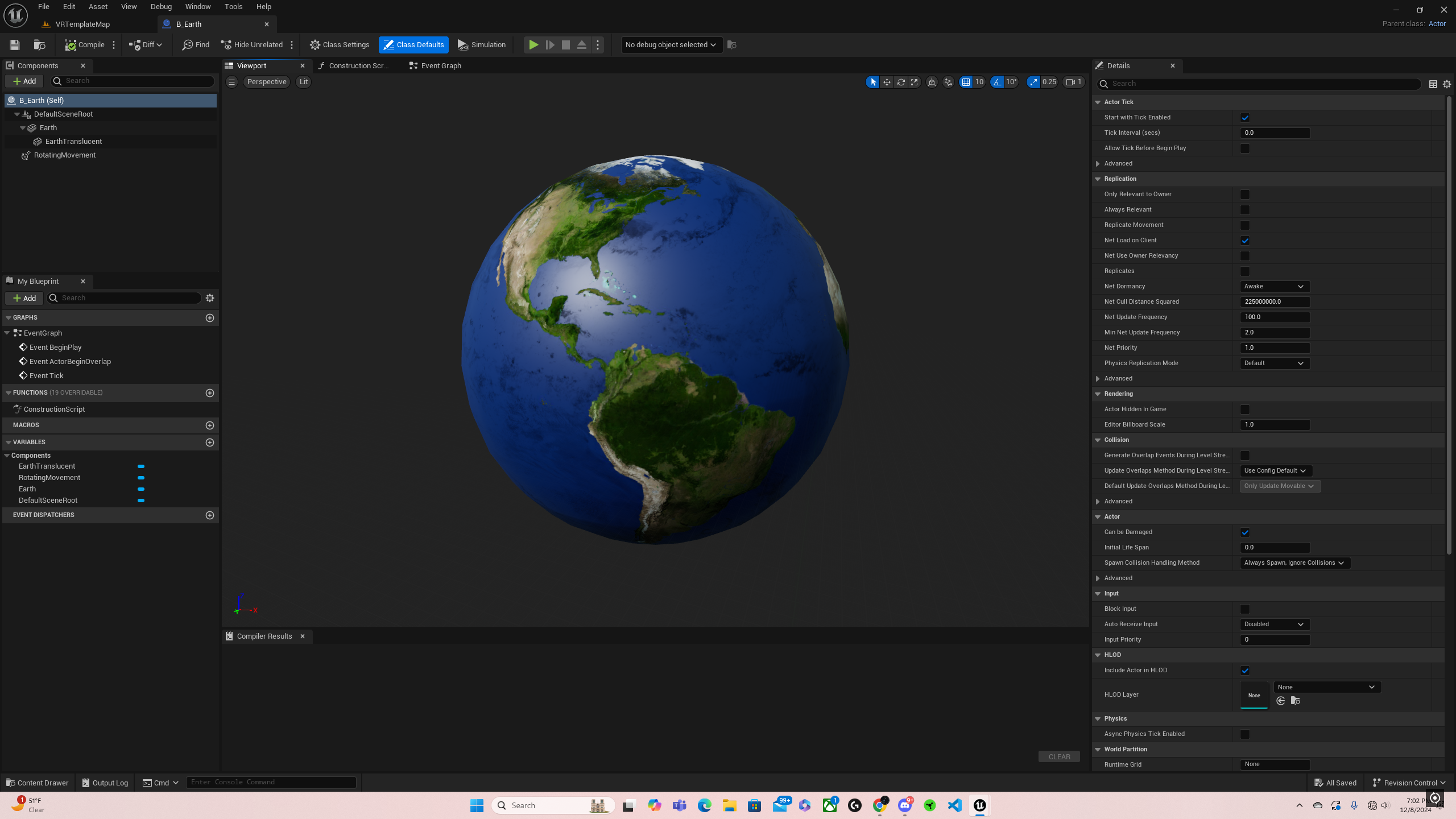Screen dimensions: 1456x819
Task: Check Actor Hidden In Game
Action: click(1245, 409)
